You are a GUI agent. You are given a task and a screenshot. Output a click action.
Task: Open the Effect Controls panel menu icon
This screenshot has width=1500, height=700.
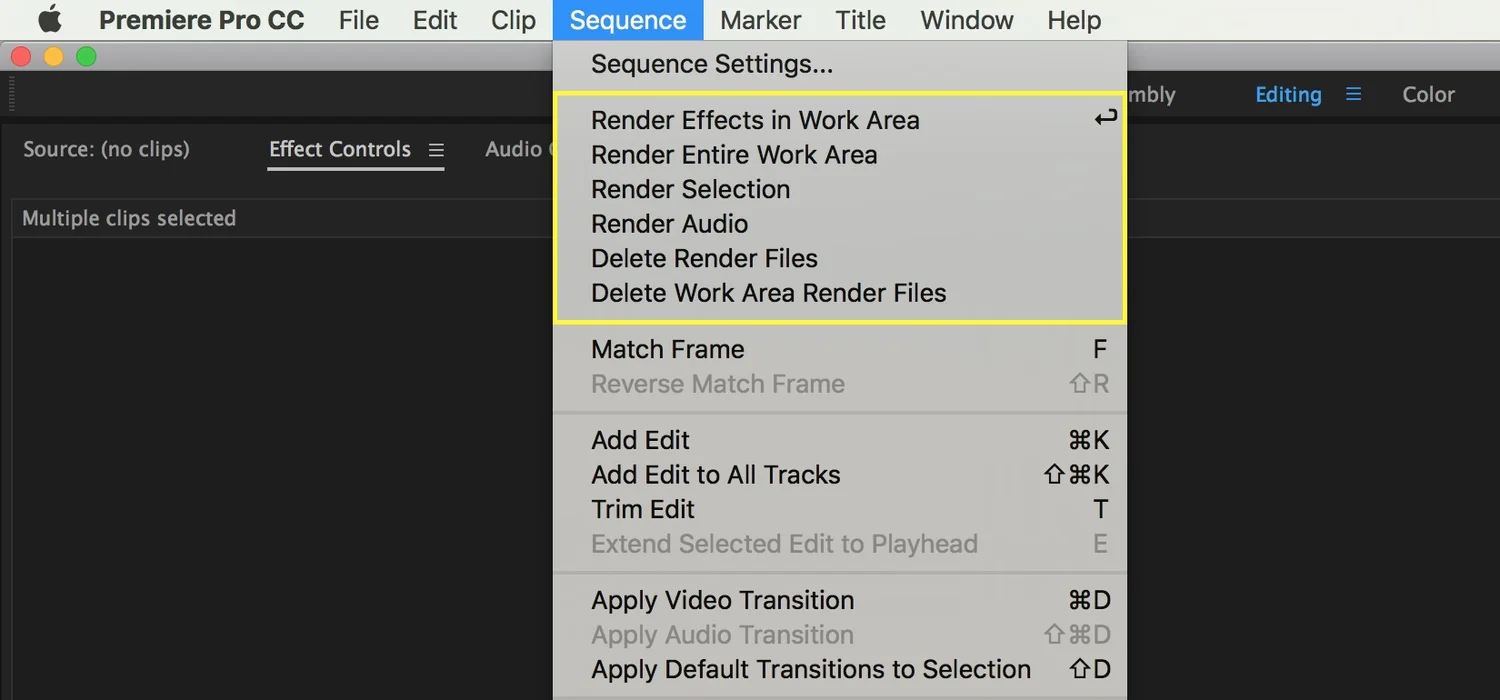pos(436,150)
